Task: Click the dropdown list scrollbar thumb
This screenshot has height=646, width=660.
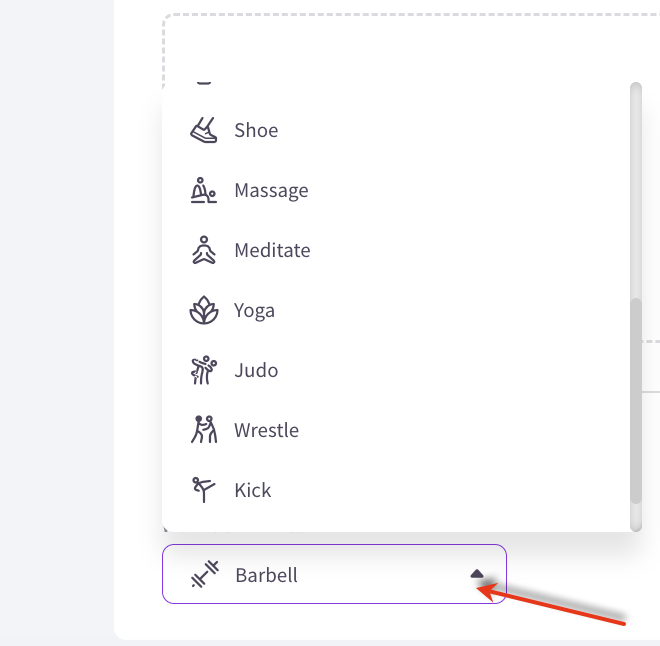Action: point(636,401)
